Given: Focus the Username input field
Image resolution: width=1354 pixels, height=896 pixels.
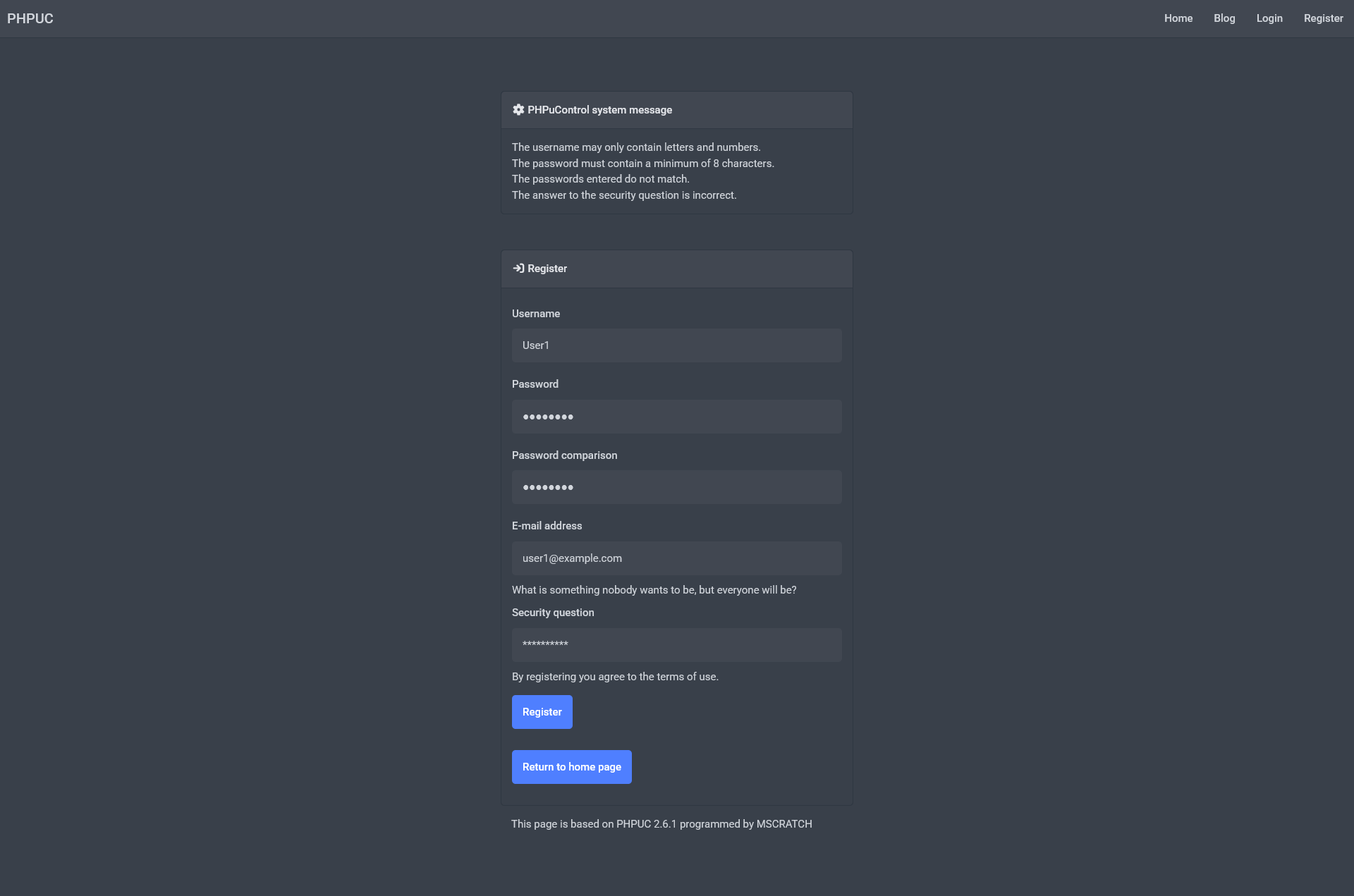Looking at the screenshot, I should (676, 345).
